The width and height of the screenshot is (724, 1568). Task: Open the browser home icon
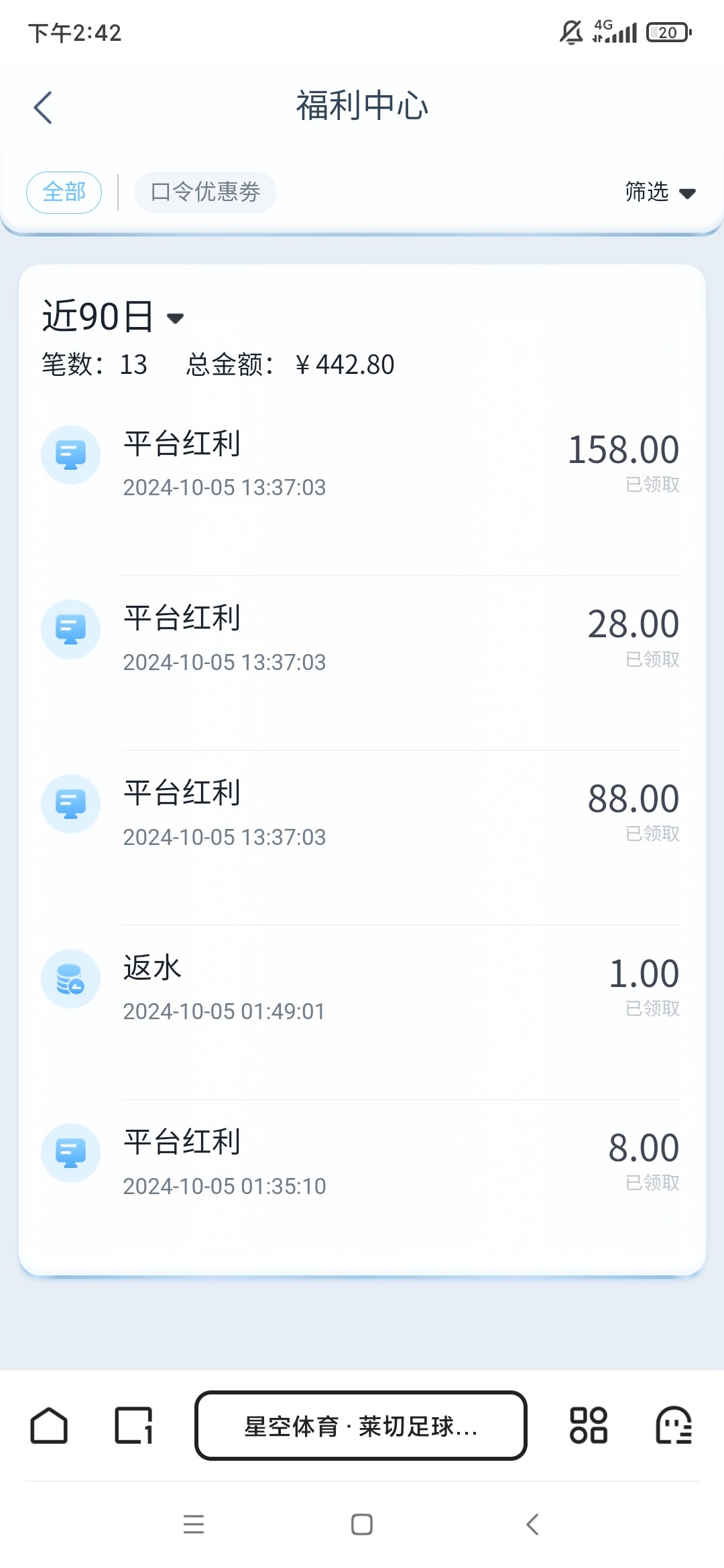(x=49, y=1425)
